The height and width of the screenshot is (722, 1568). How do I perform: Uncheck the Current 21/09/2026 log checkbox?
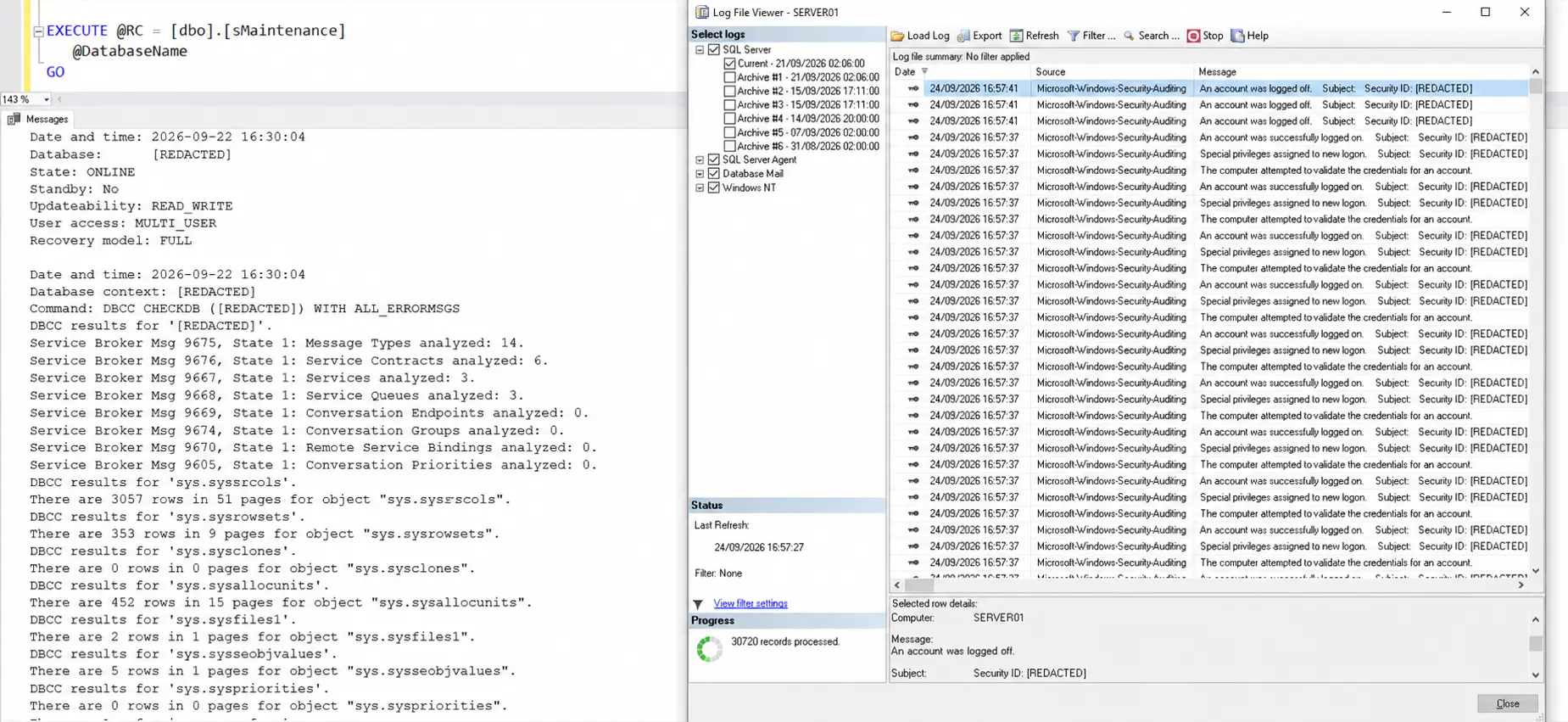[x=729, y=64]
